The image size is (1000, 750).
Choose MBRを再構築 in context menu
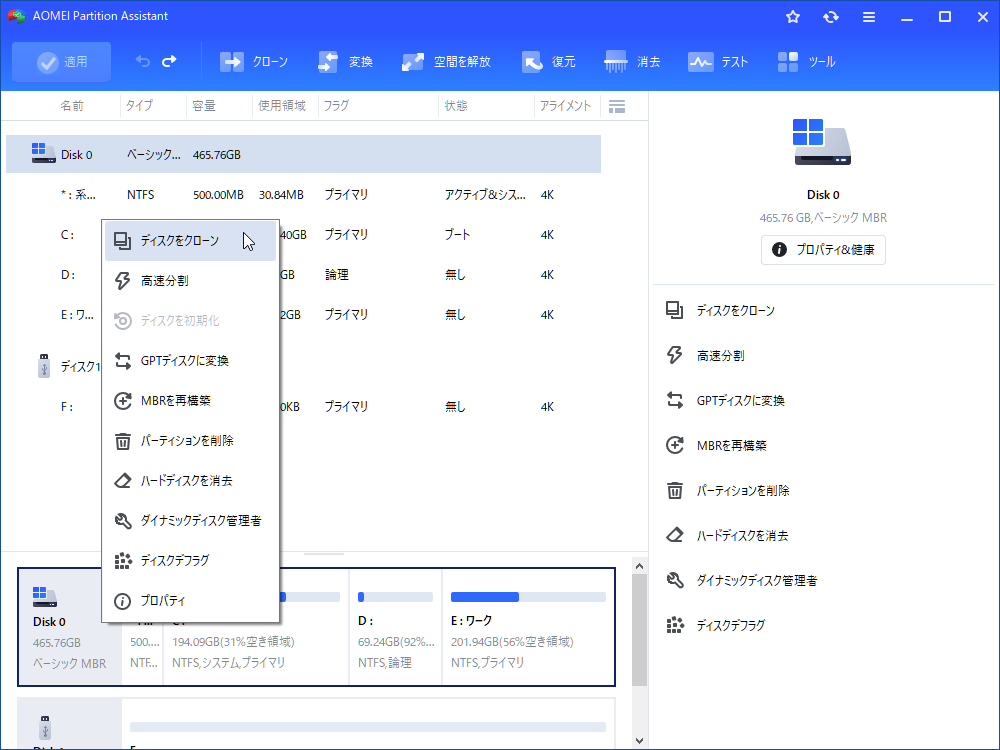coord(190,401)
